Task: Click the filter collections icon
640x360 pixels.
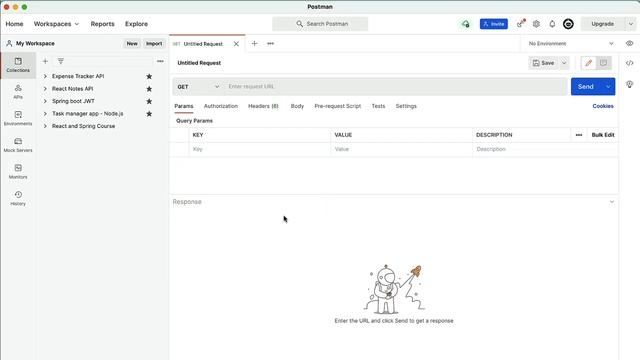Action: (60, 61)
